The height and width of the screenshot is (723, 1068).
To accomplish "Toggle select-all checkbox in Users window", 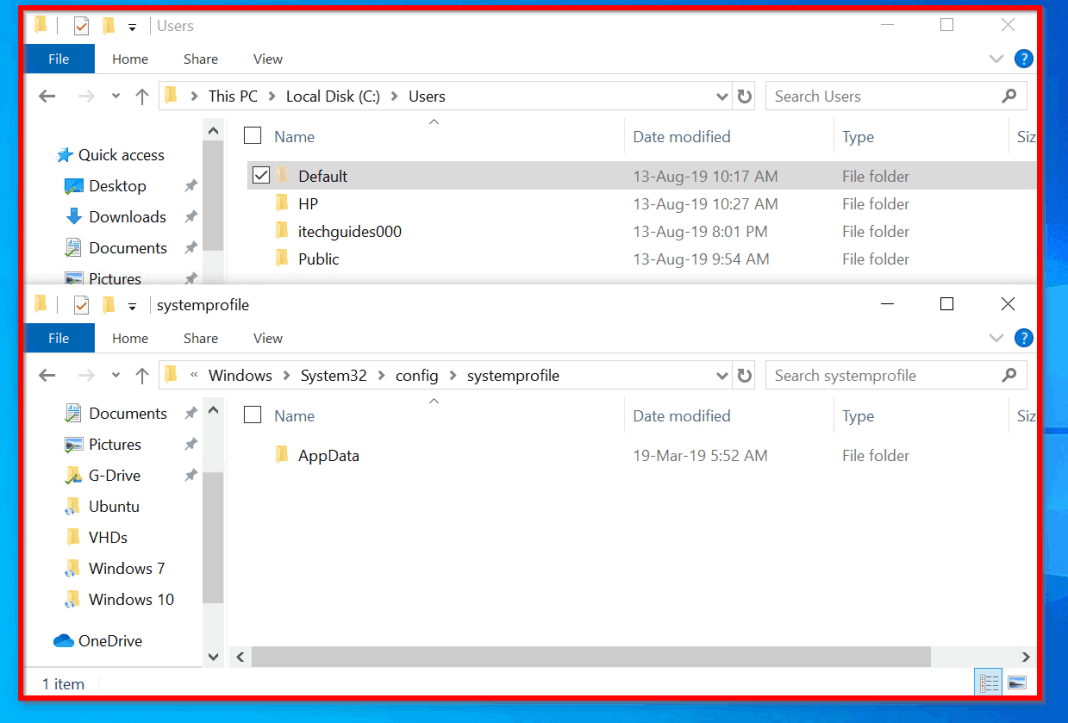I will coord(253,136).
